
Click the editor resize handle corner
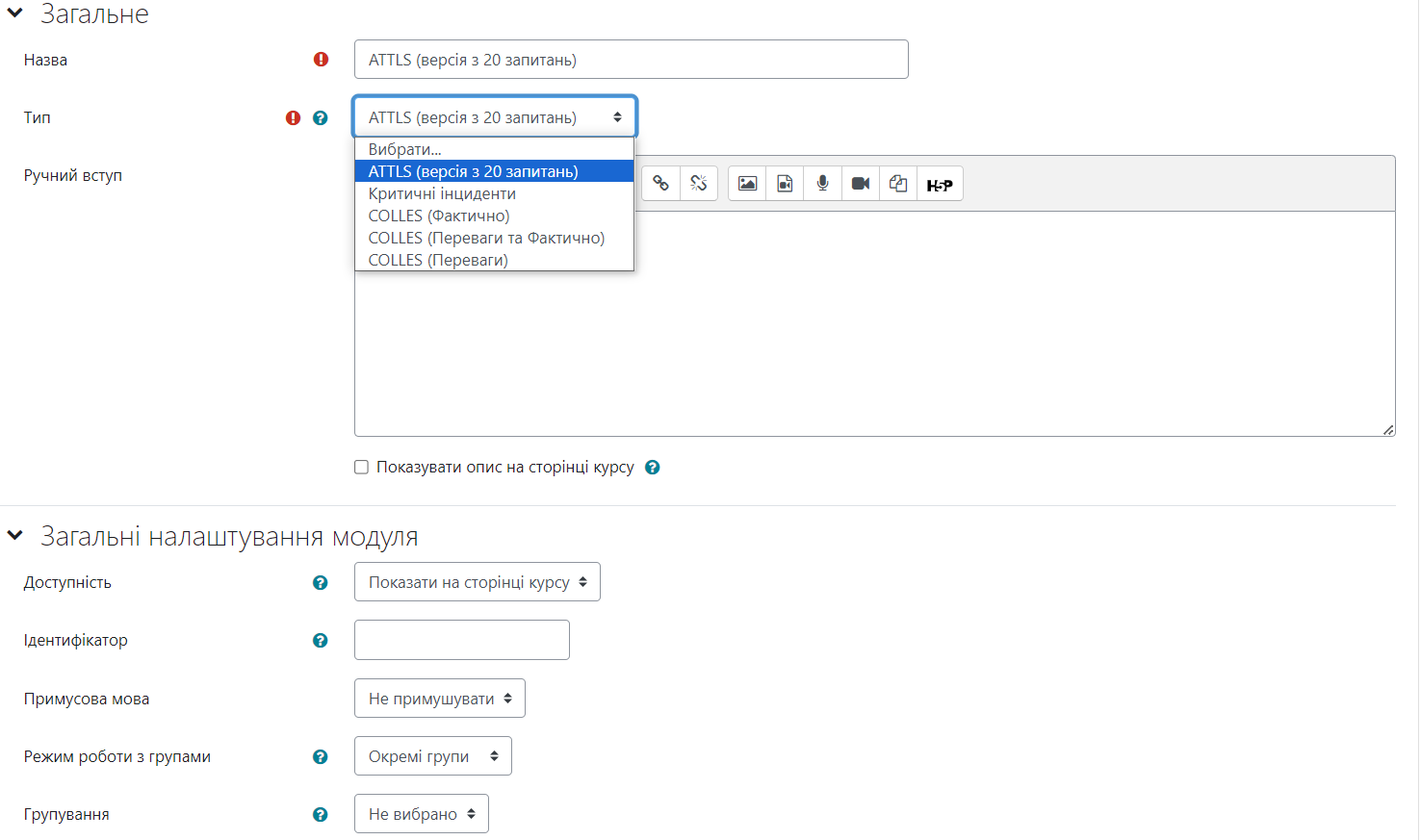tap(1388, 429)
